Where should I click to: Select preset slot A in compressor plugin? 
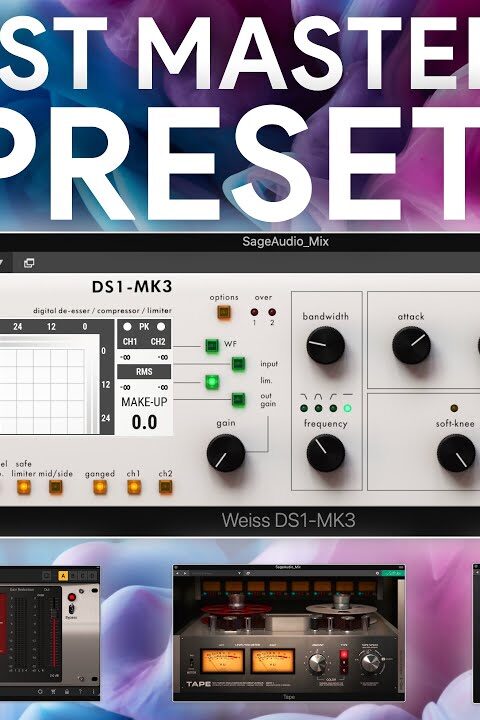(63, 576)
